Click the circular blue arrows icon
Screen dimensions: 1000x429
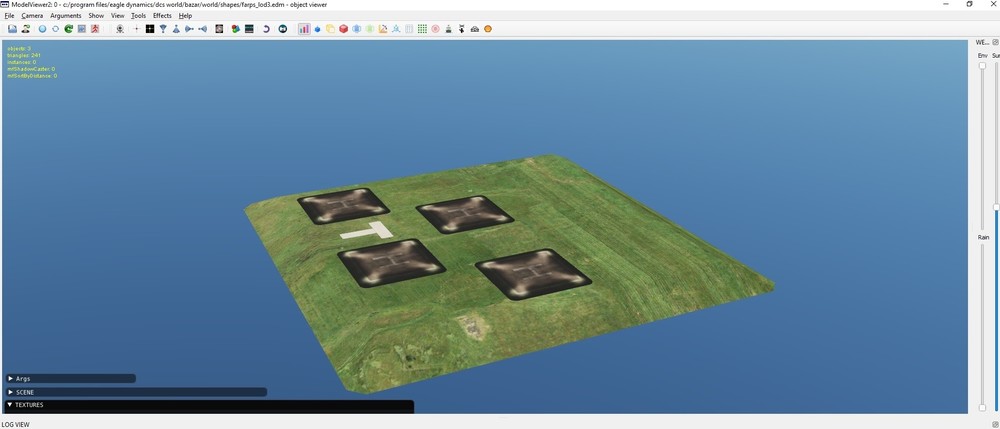(x=55, y=29)
